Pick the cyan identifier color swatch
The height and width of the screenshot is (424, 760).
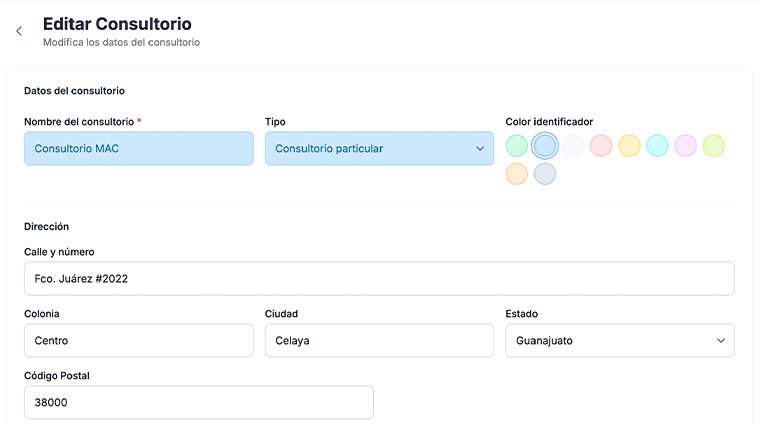coord(657,146)
